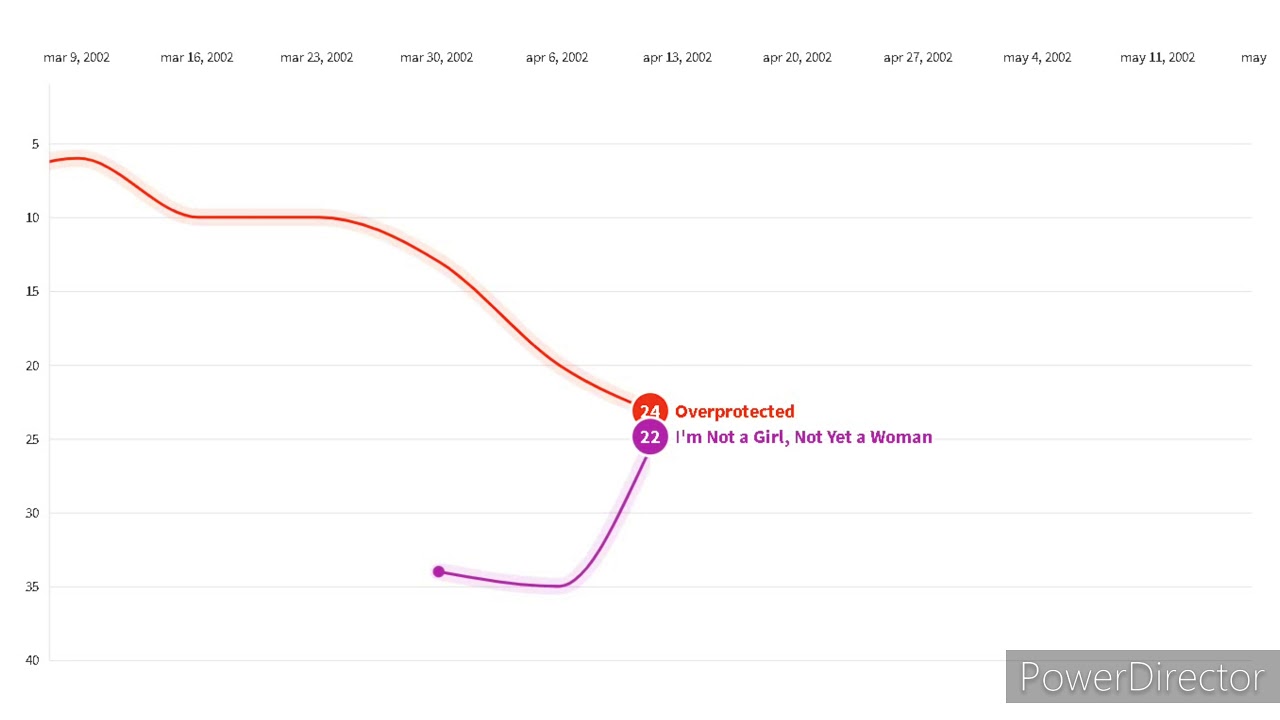Click the PowerDirector watermark logo
The image size is (1280, 720).
click(1142, 677)
